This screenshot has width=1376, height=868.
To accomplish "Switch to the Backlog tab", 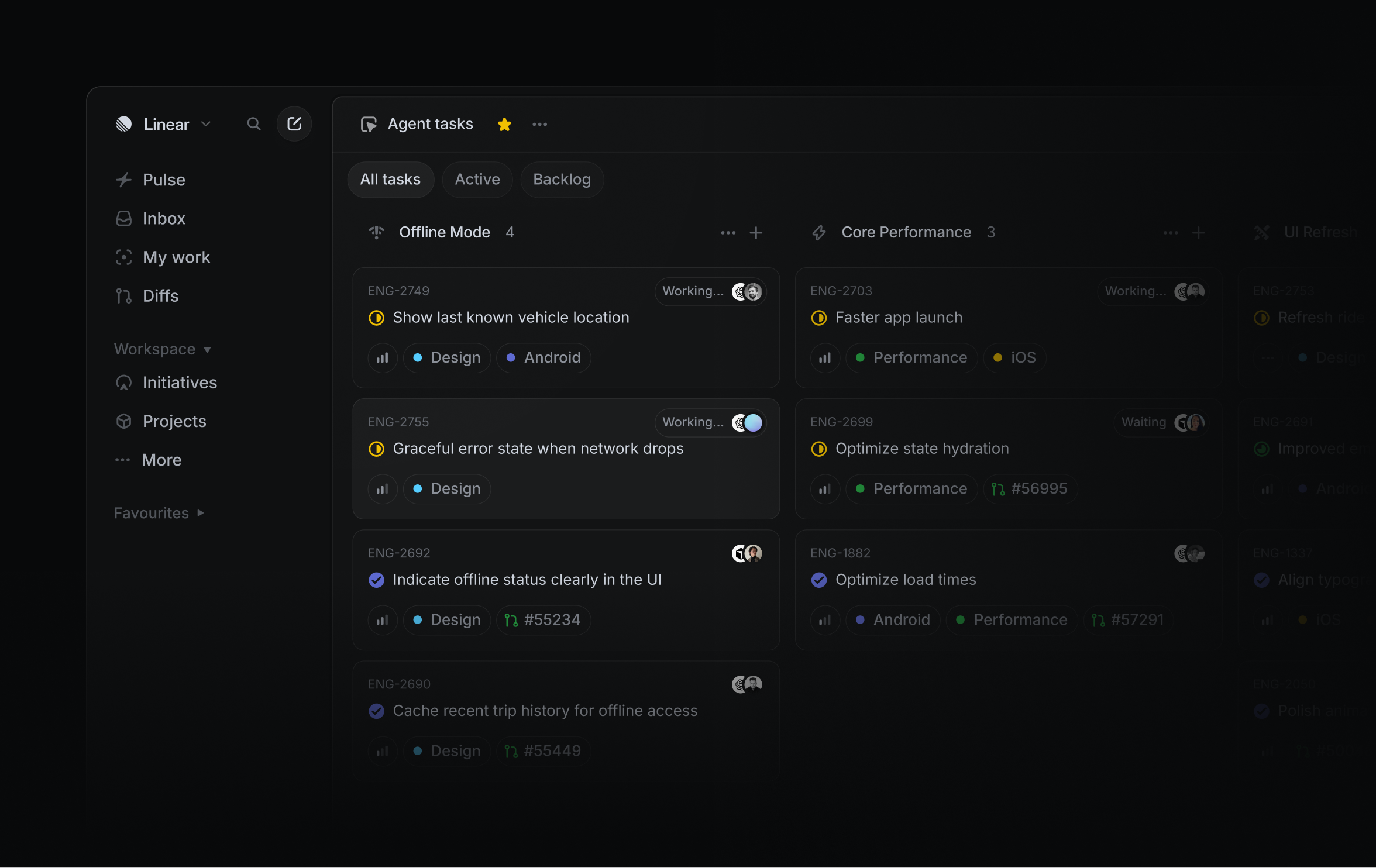I will [x=562, y=180].
